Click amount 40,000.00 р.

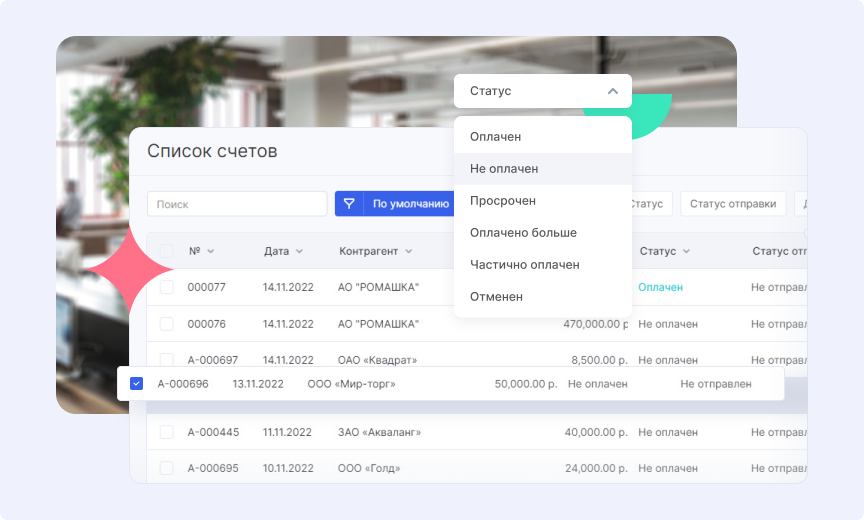click(596, 432)
